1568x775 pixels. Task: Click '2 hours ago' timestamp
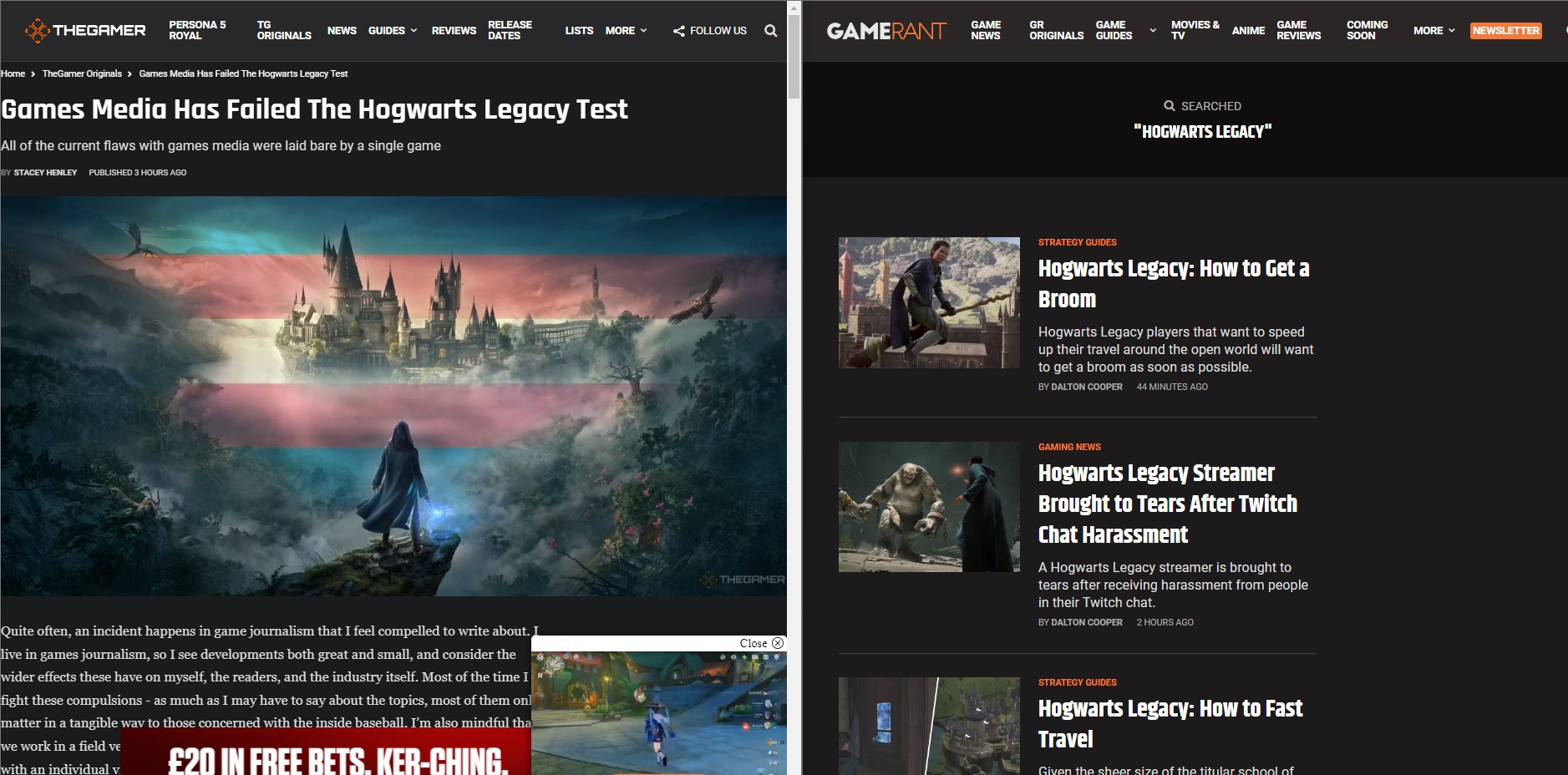click(x=1165, y=622)
